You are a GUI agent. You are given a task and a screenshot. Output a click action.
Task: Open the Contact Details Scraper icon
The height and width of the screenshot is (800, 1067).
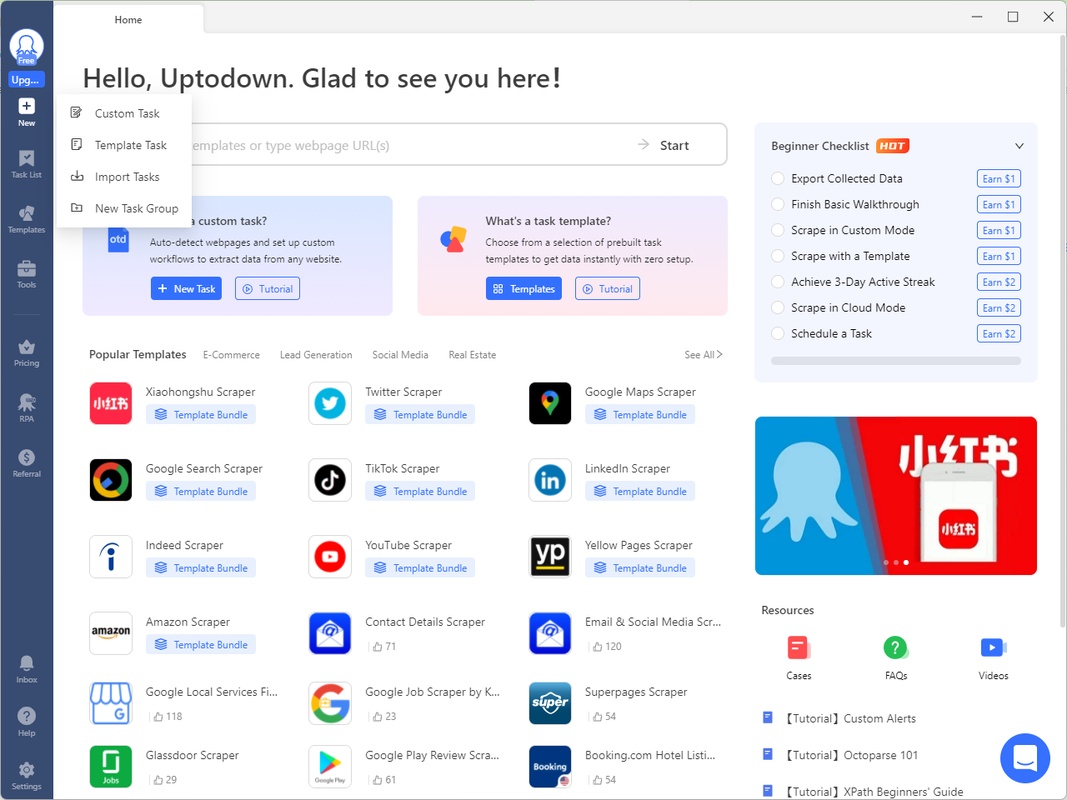pos(330,633)
